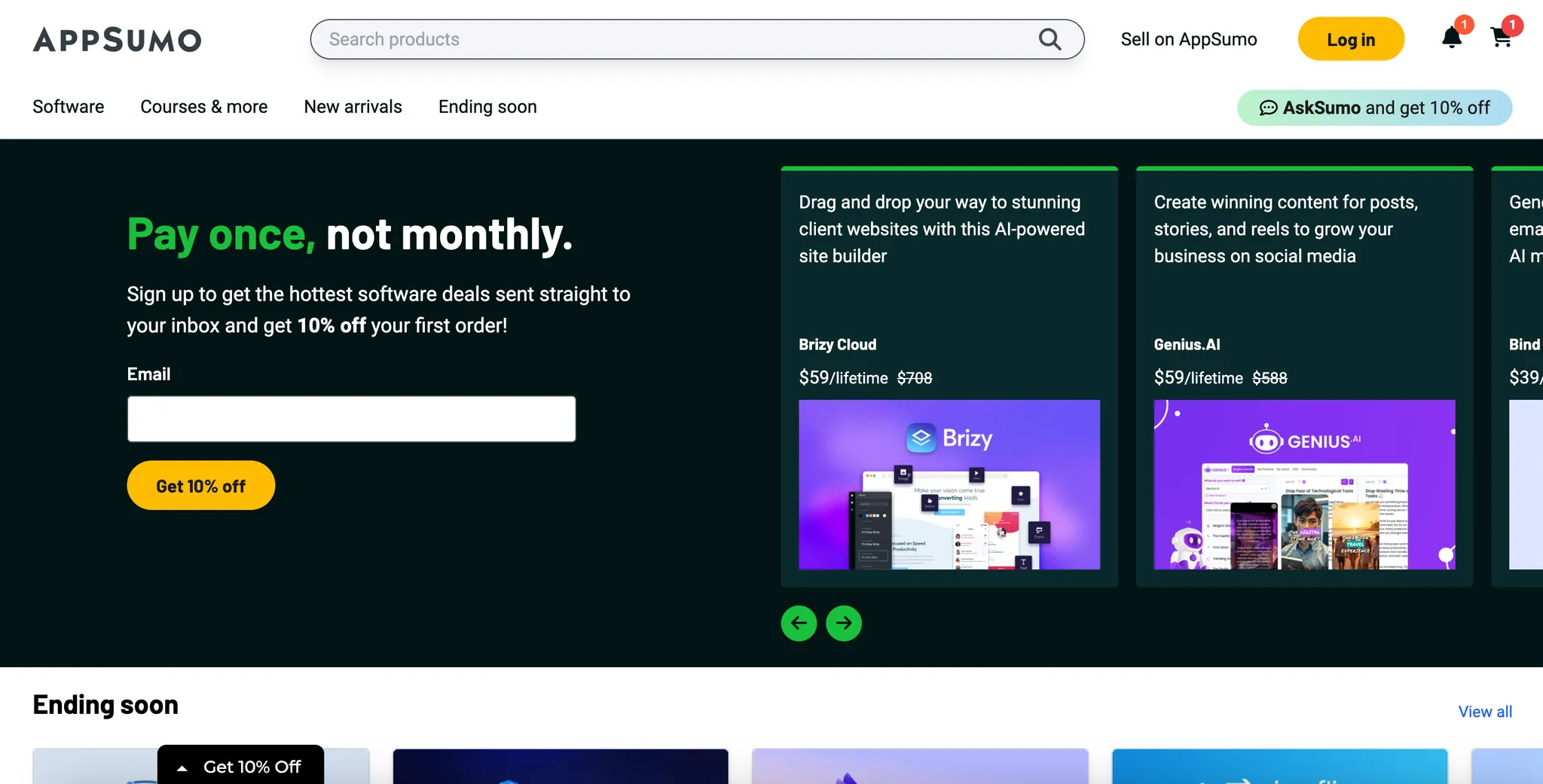Advance carousel with right arrow
Viewport: 1543px width, 784px height.
[843, 623]
